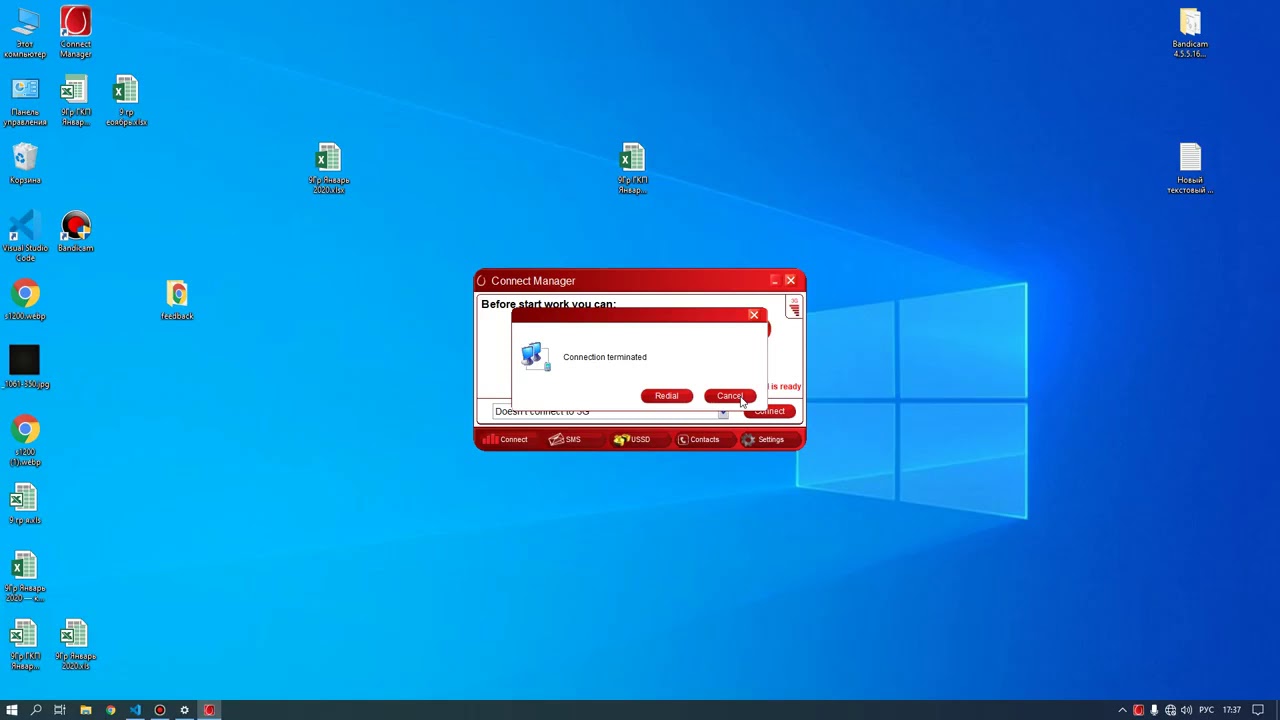Close the Connect Manager window

(790, 281)
